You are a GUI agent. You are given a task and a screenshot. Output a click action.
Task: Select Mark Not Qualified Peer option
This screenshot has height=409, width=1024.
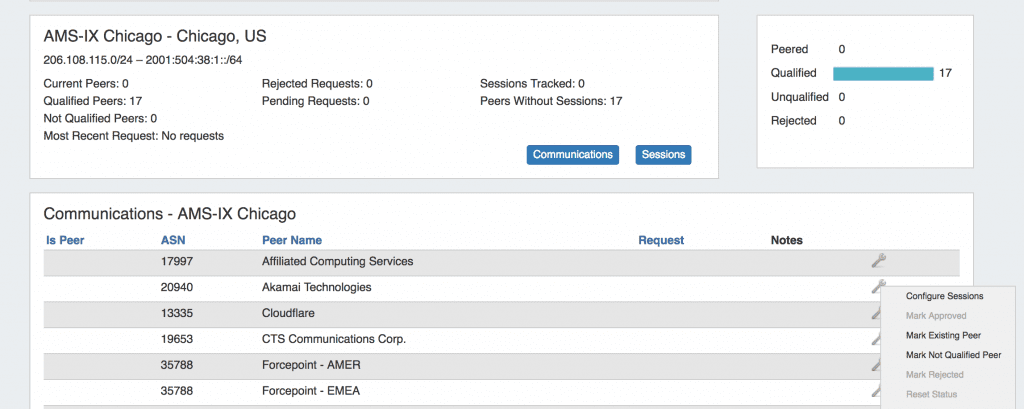[953, 355]
